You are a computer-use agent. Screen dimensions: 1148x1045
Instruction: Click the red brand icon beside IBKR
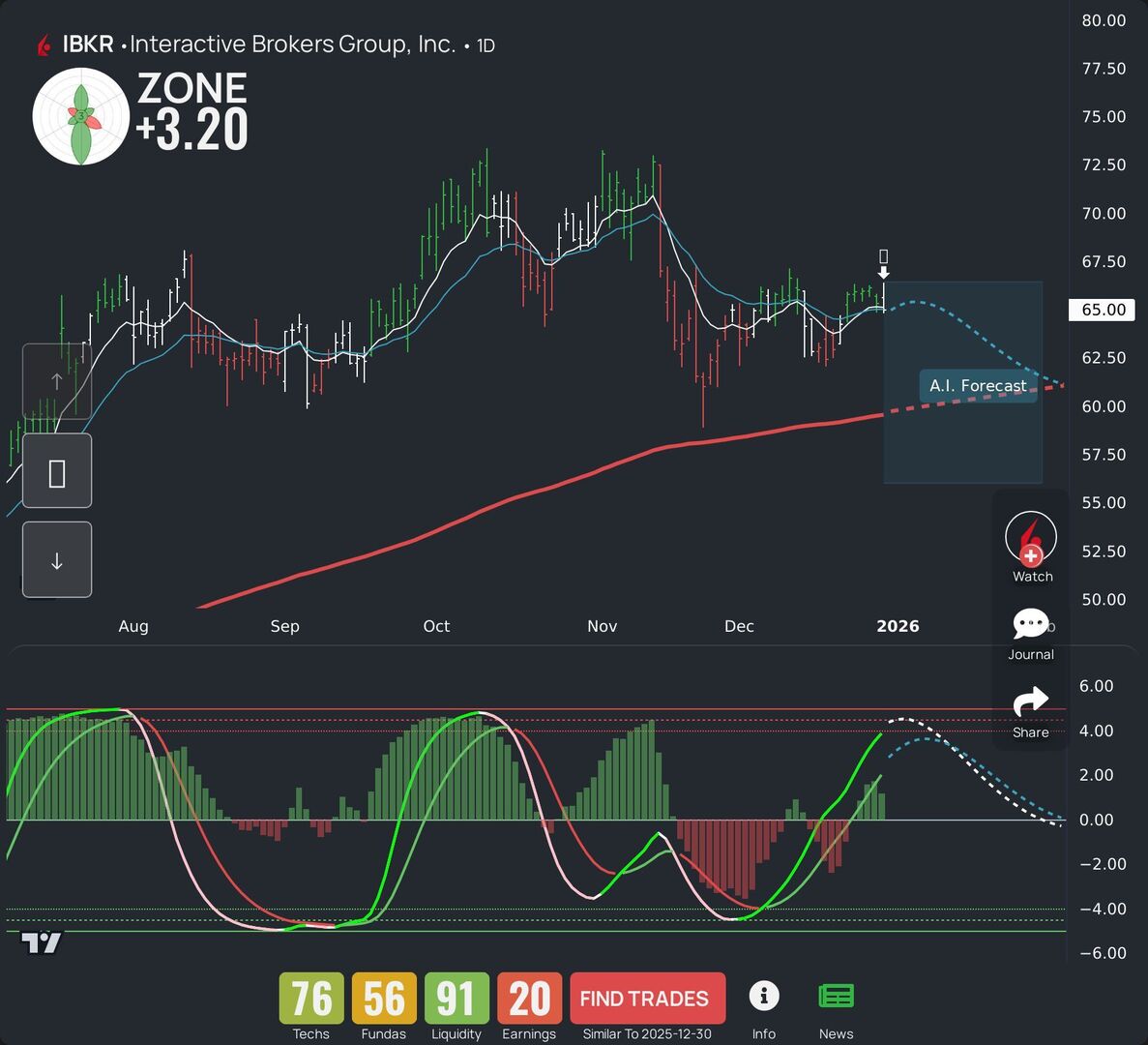[x=44, y=44]
